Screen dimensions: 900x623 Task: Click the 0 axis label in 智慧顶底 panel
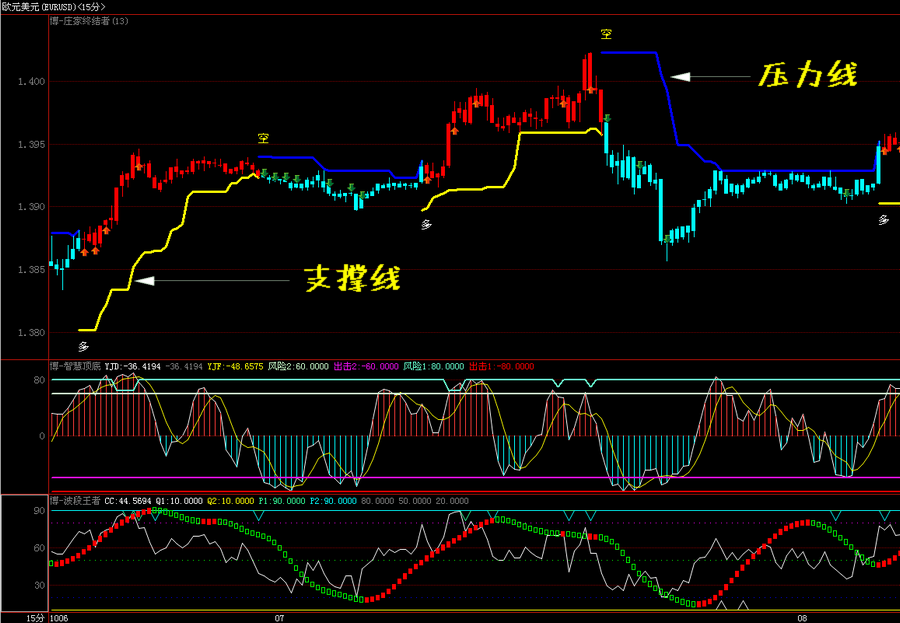pos(42,436)
